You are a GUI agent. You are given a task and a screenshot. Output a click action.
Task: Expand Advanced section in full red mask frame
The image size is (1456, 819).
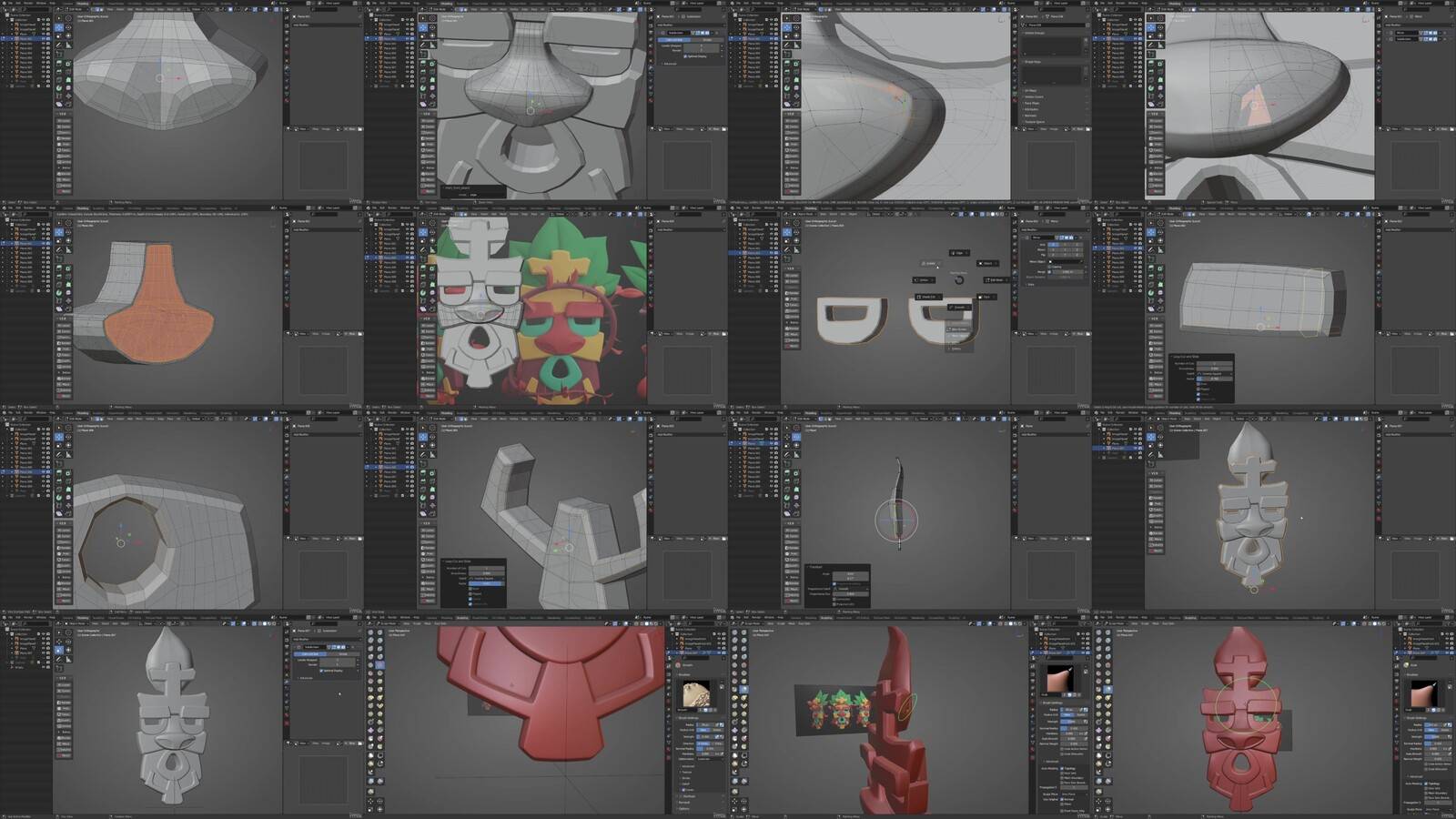(x=1416, y=776)
